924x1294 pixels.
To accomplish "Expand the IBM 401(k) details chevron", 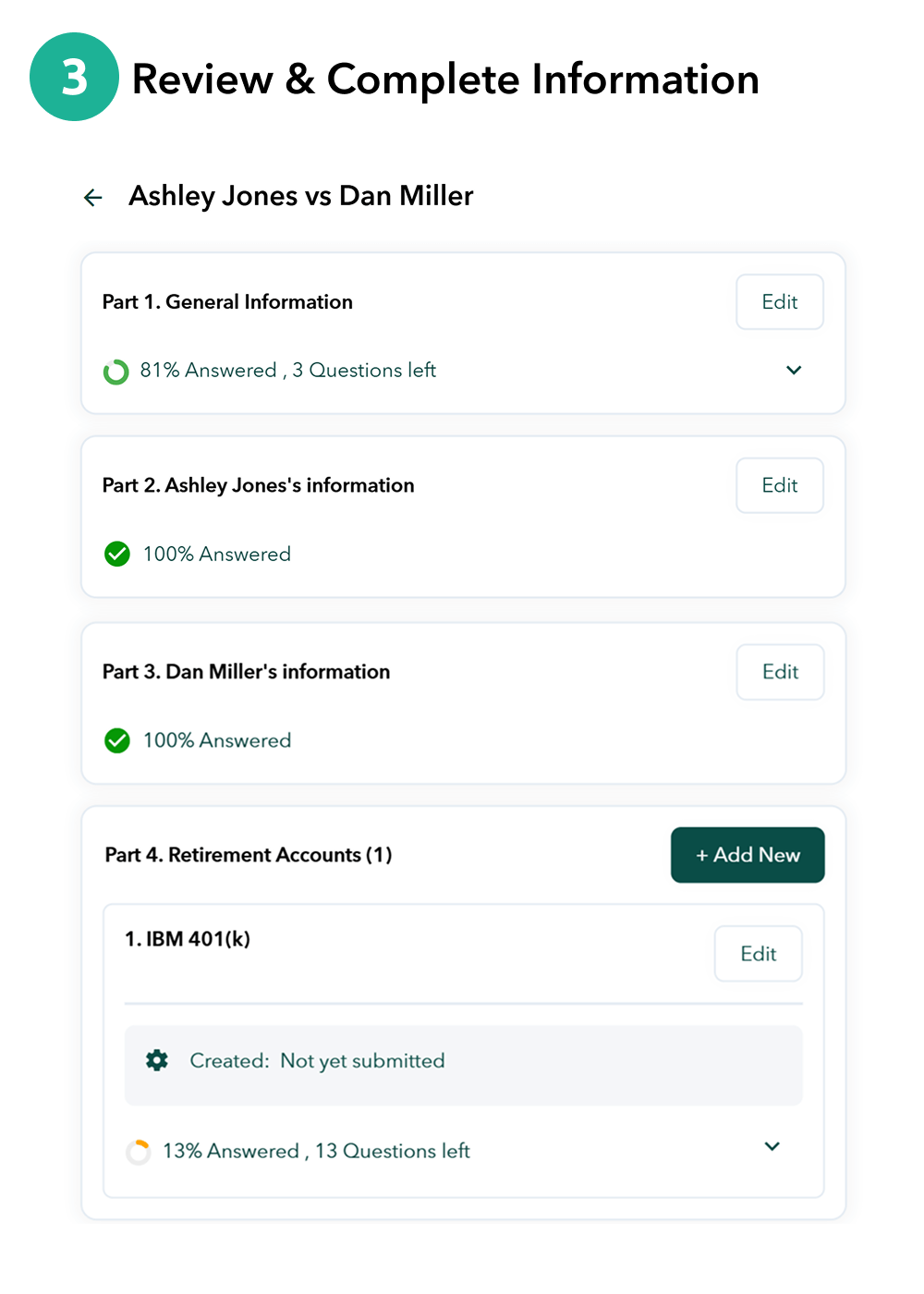I will point(772,1147).
